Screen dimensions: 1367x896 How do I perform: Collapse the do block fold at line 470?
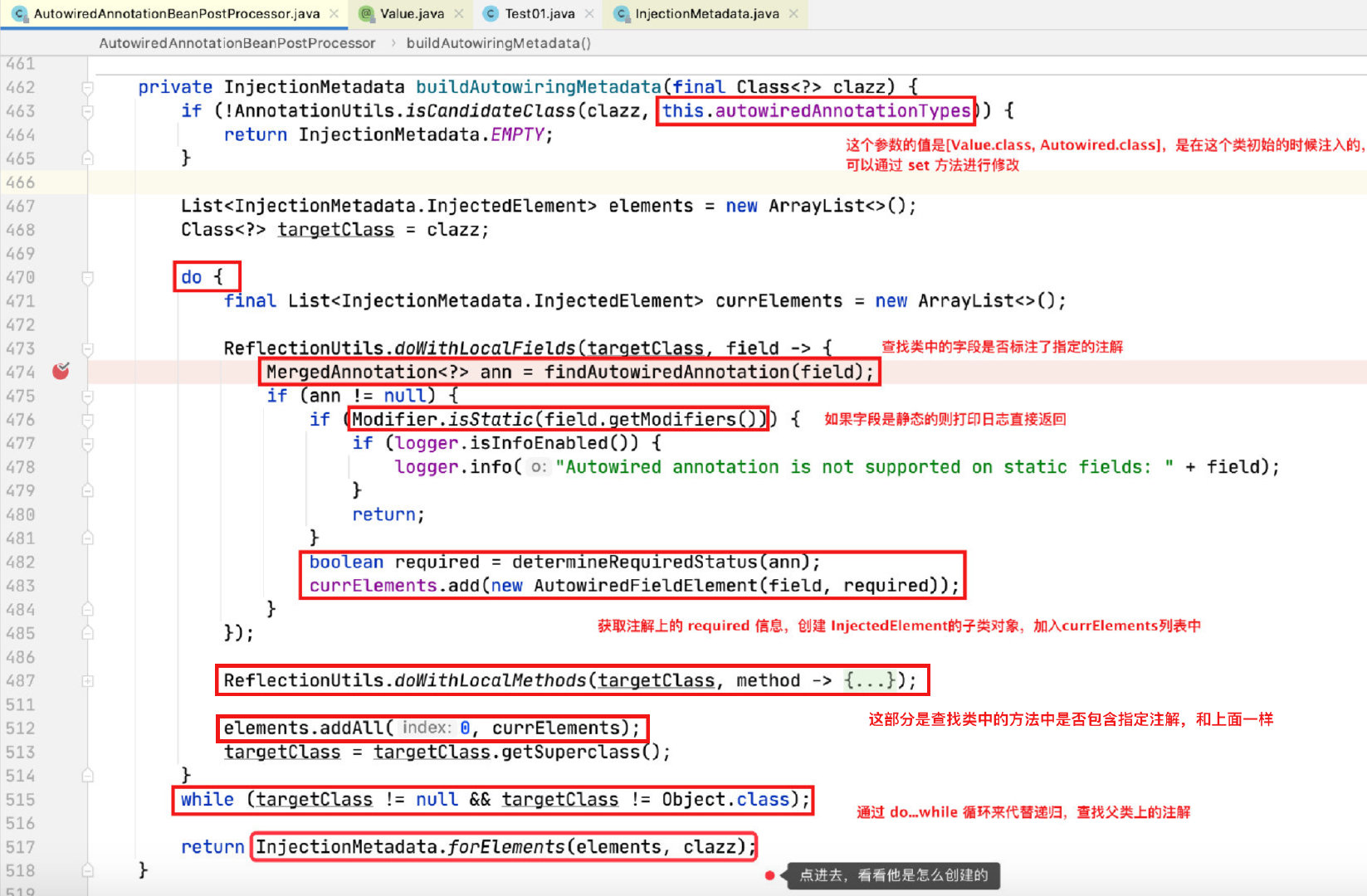[87, 278]
